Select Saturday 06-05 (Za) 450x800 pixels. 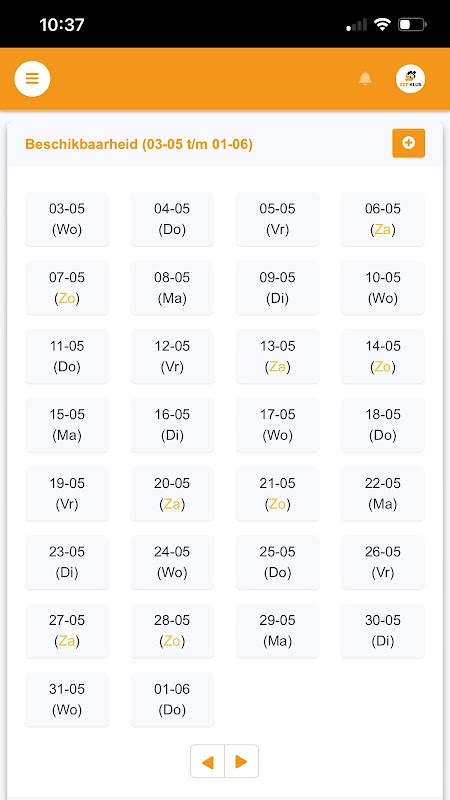click(383, 219)
